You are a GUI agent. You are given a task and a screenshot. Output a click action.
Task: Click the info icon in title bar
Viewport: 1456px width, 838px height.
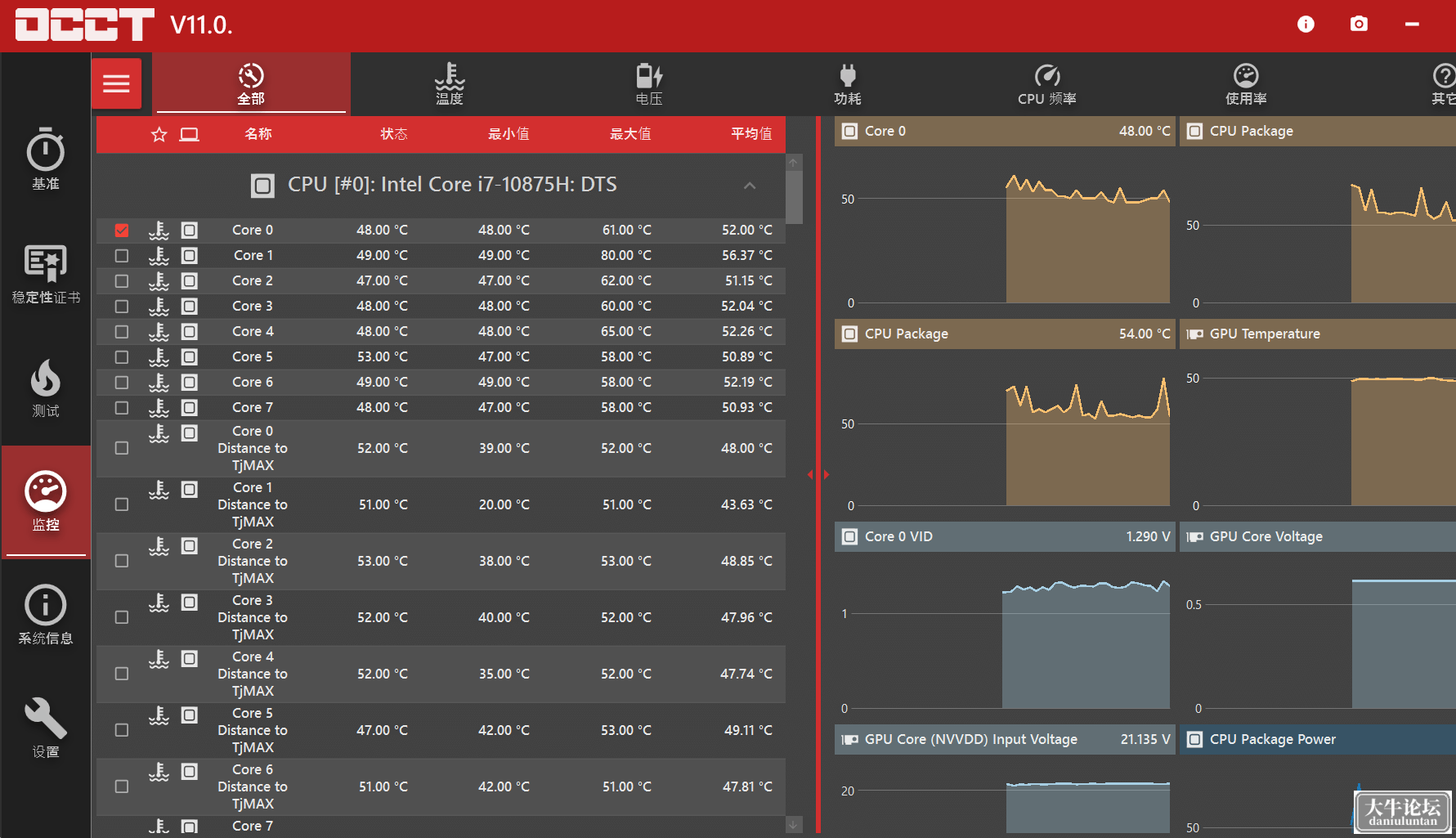pyautogui.click(x=1306, y=25)
